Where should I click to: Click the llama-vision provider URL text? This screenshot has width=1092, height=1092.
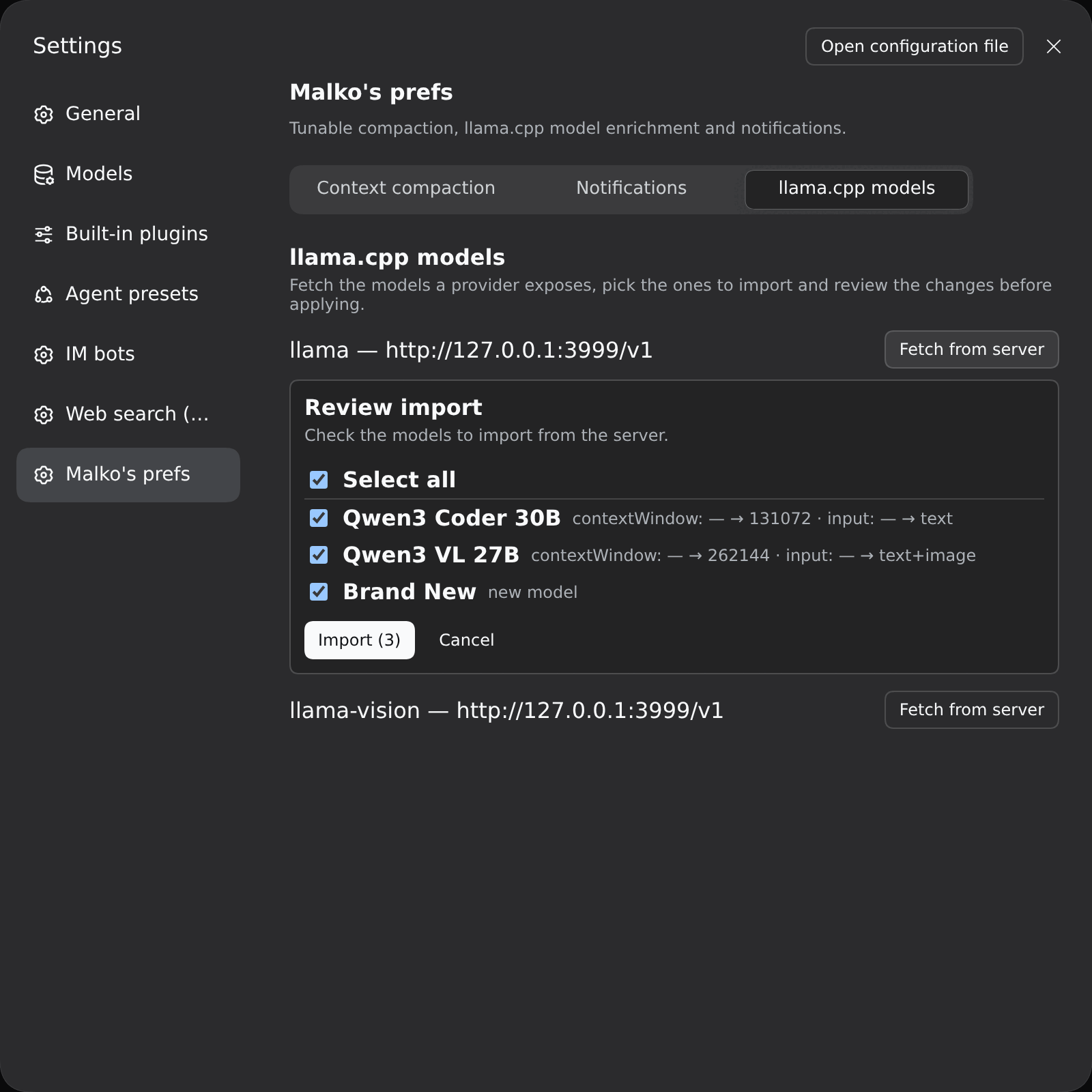506,710
